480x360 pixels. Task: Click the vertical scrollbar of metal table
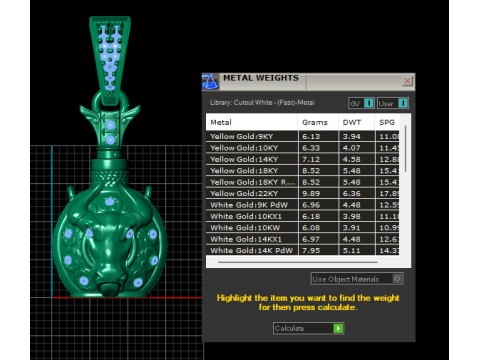tap(405, 149)
